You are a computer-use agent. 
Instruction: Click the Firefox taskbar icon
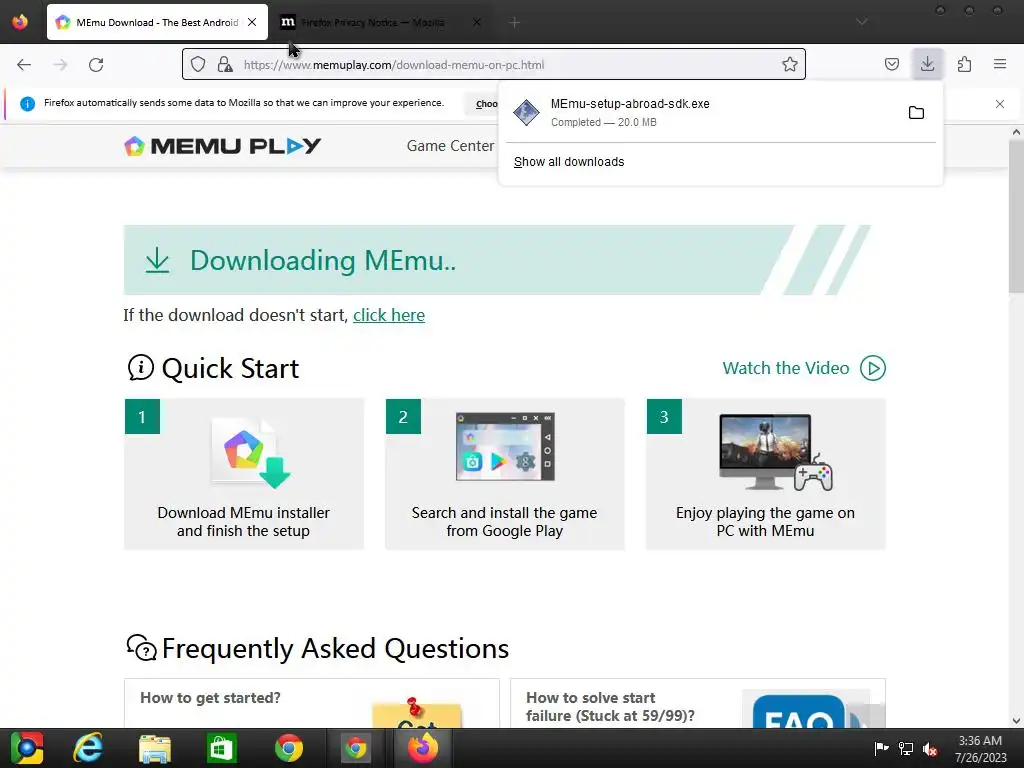click(x=423, y=748)
